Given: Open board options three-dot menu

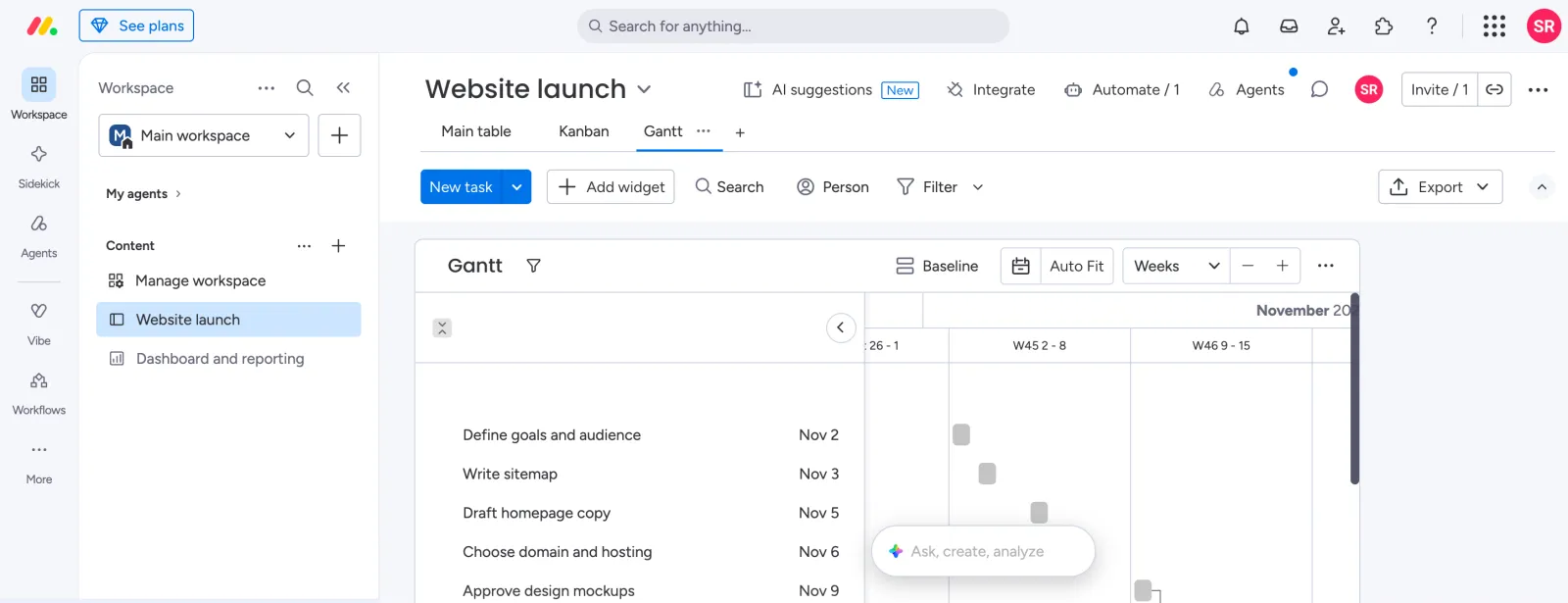Looking at the screenshot, I should (x=1538, y=89).
